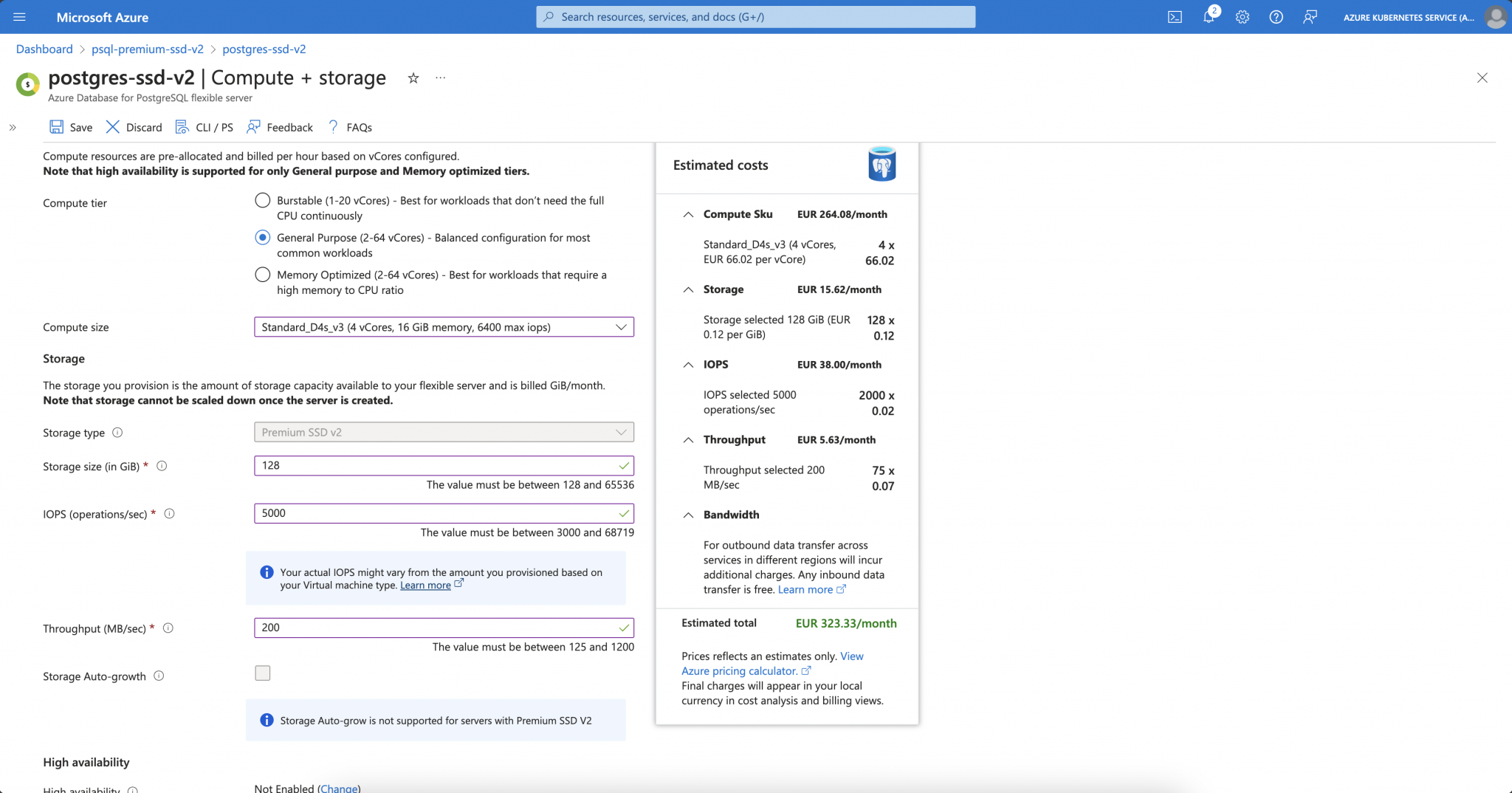Click Discard in the command bar
Screen dimensions: 1512x793
click(x=134, y=127)
